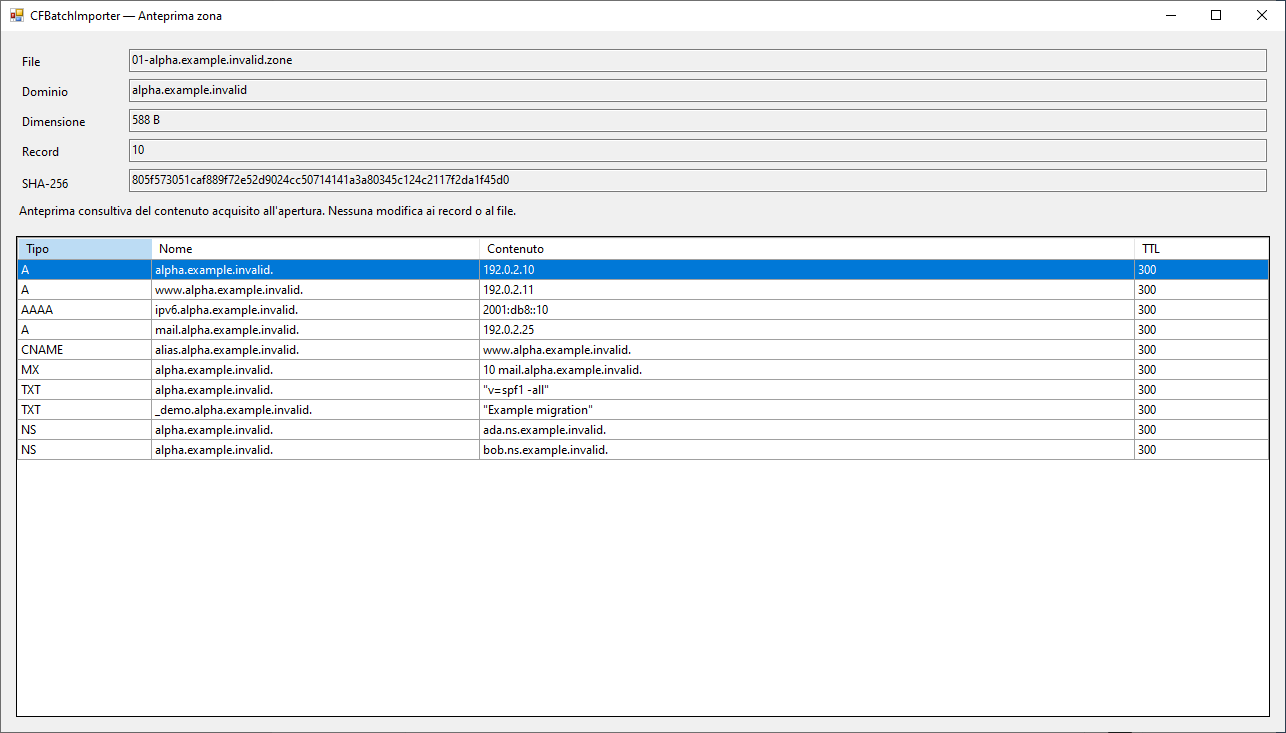
Task: Select the mail.alpha.example.invalid. name cell
Action: coord(316,330)
